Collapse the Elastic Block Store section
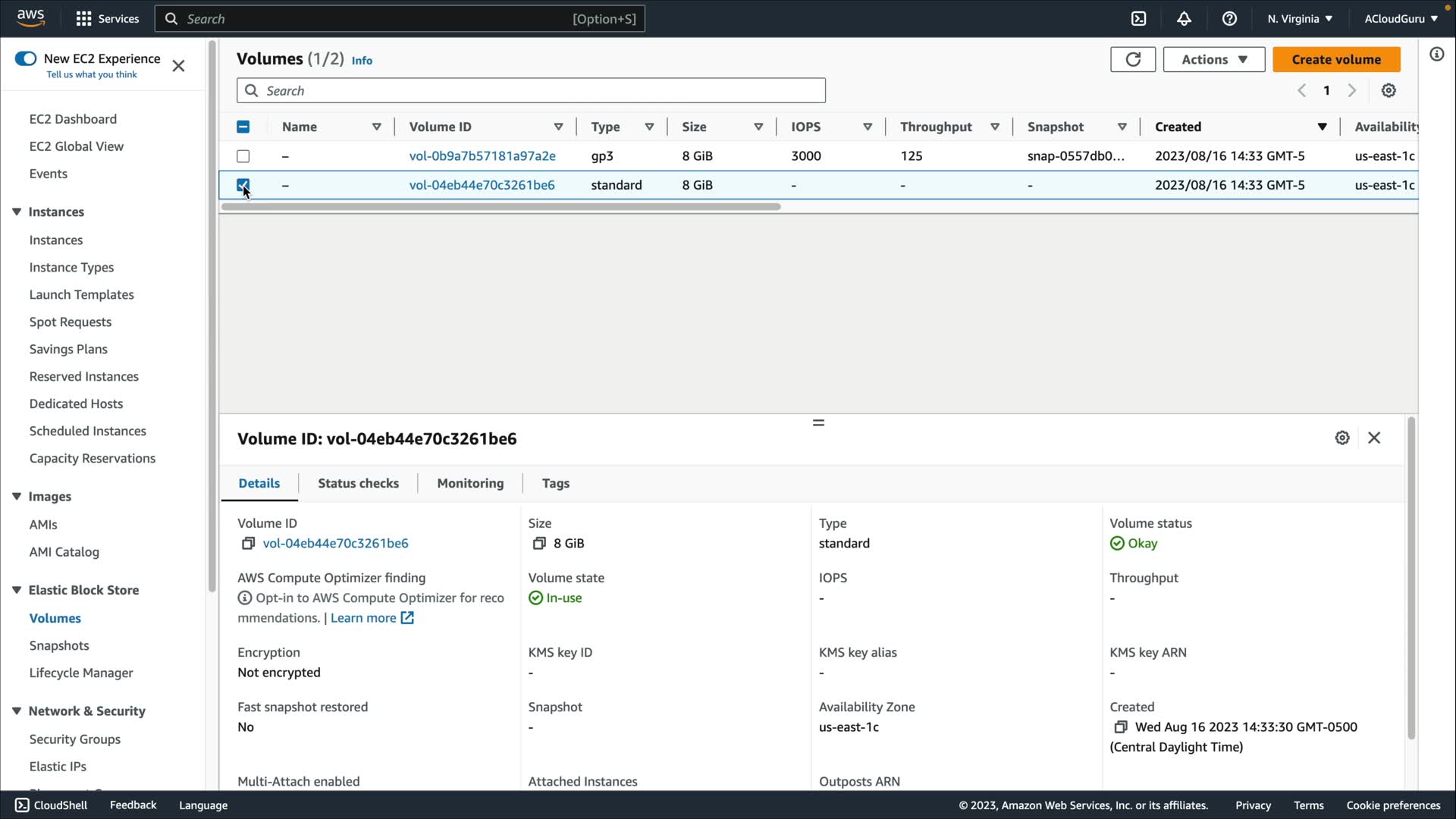The width and height of the screenshot is (1456, 819). tap(17, 590)
